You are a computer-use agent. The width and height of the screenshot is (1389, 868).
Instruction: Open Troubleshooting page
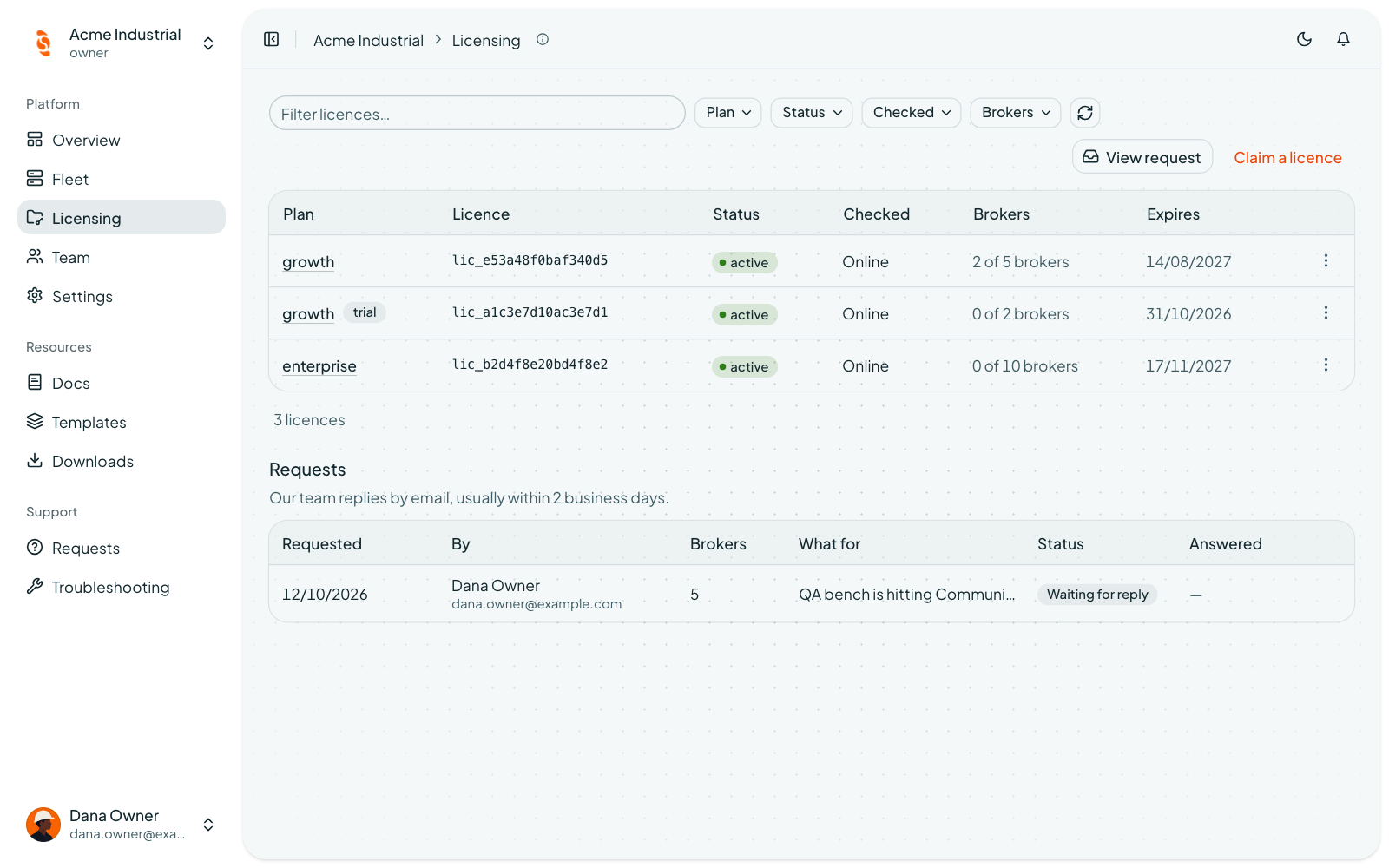122,587
